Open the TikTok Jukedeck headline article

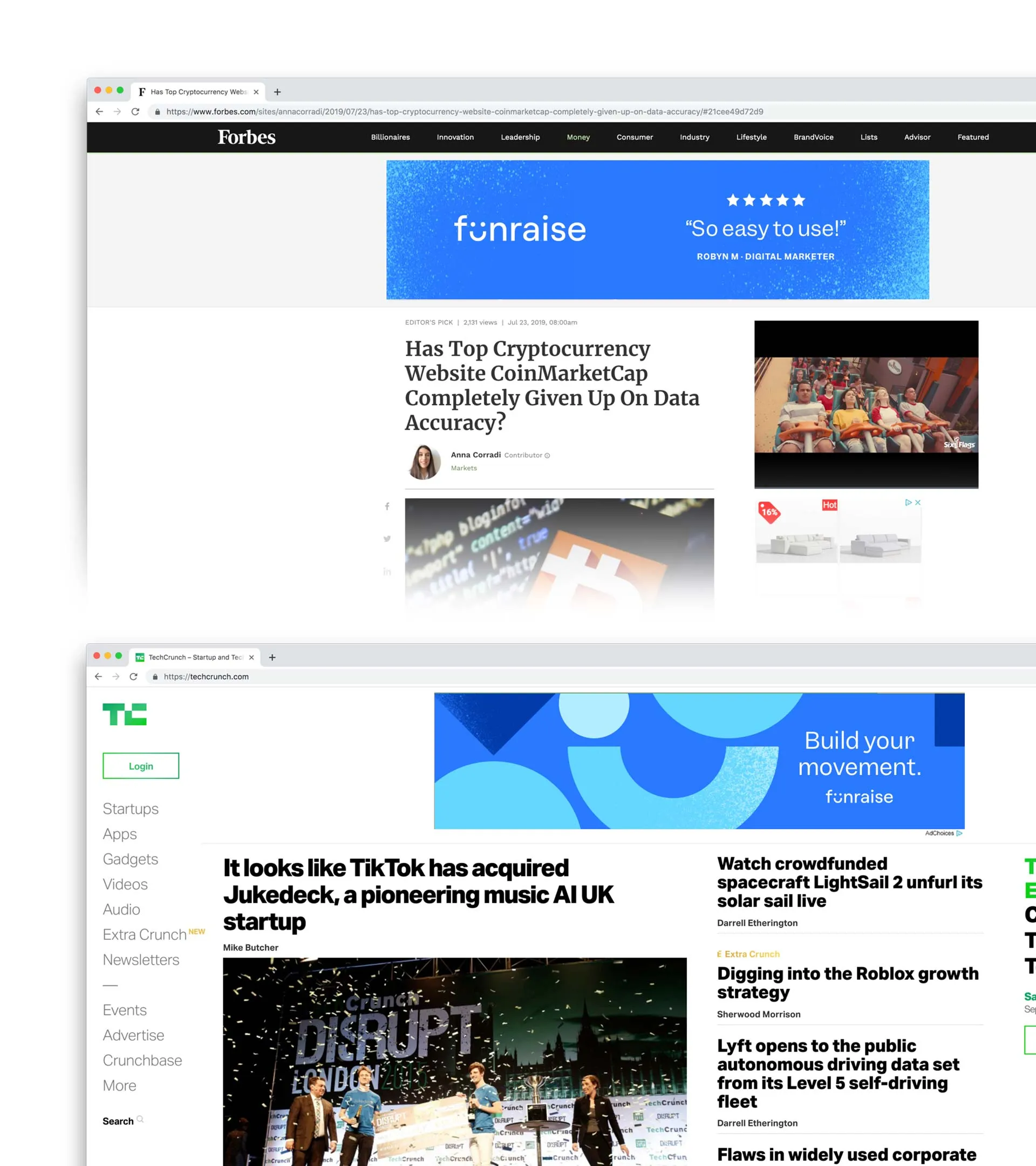pyautogui.click(x=419, y=894)
